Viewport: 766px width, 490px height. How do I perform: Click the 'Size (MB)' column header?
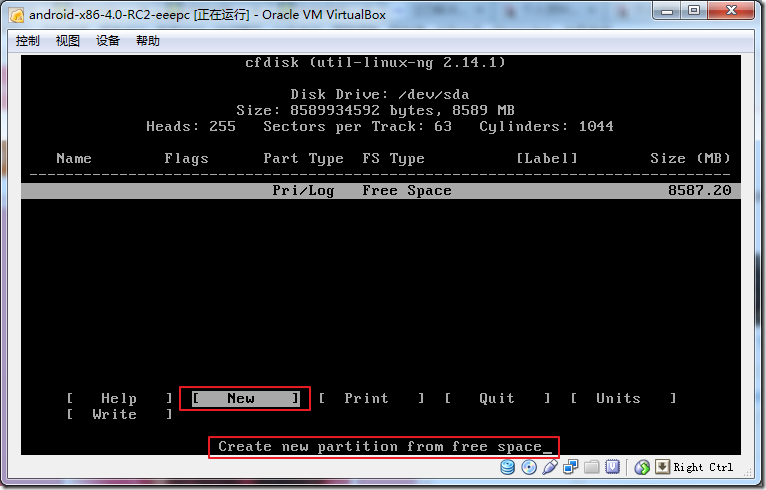pos(690,158)
